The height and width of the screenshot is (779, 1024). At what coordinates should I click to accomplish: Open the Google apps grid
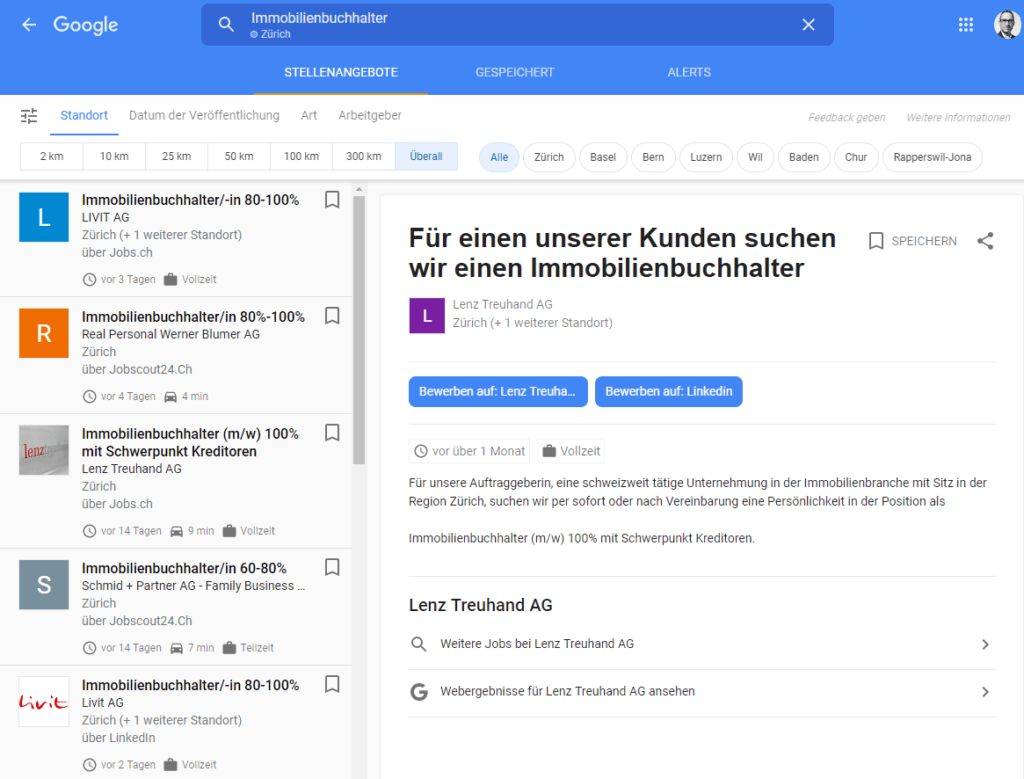coord(965,25)
